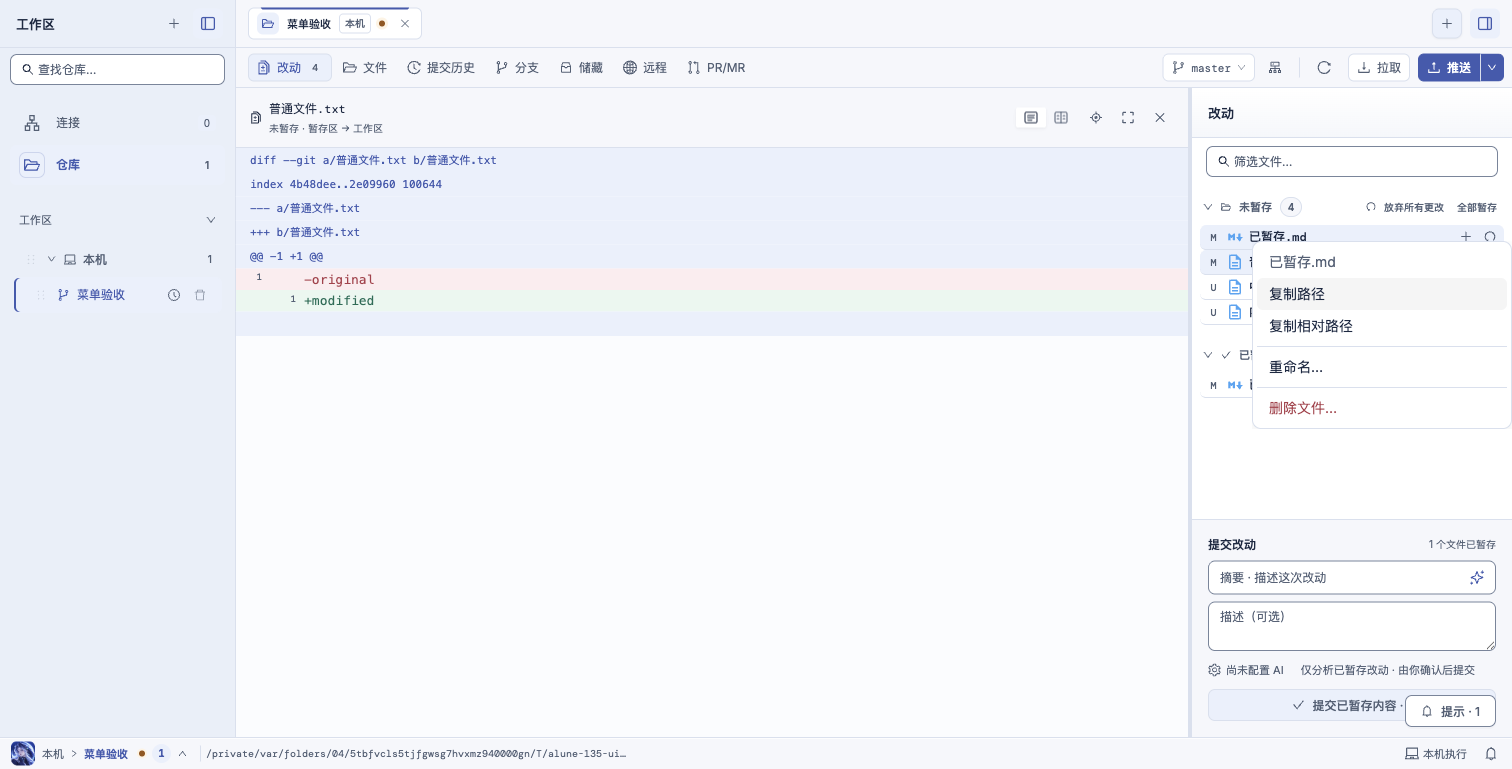Discard changes of 已暂存.md via revert icon
The image size is (1512, 769).
point(1490,237)
